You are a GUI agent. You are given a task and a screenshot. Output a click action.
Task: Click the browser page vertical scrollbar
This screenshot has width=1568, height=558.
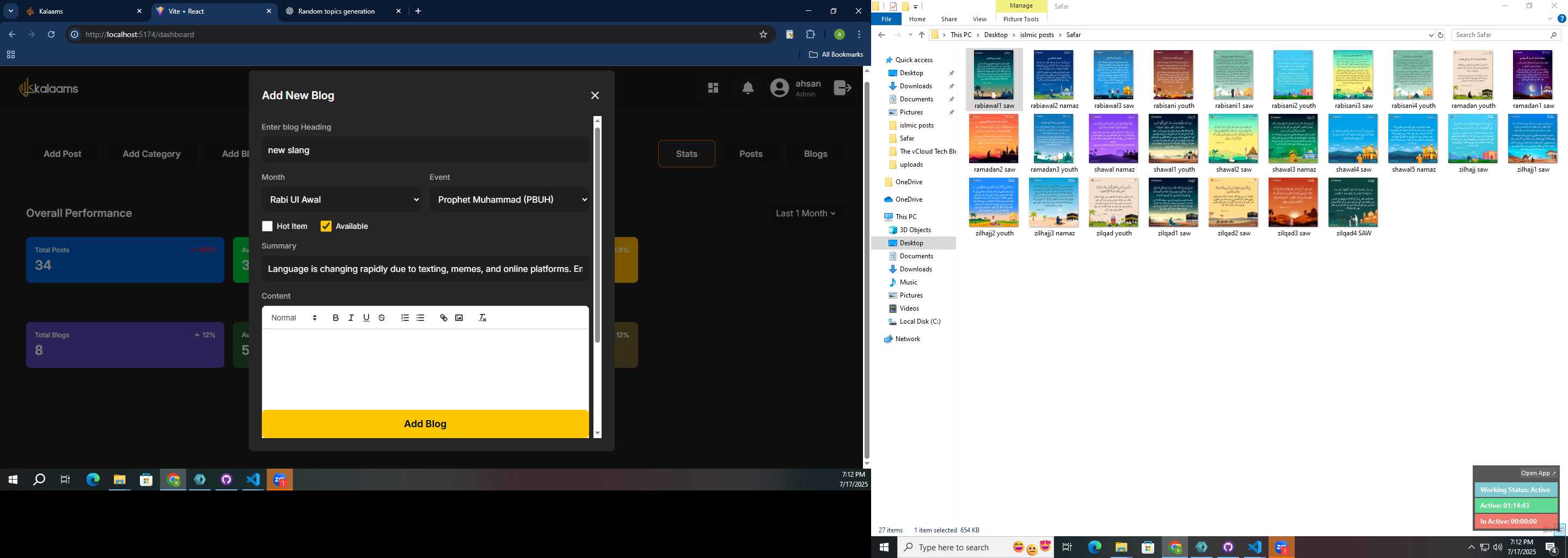(867, 269)
